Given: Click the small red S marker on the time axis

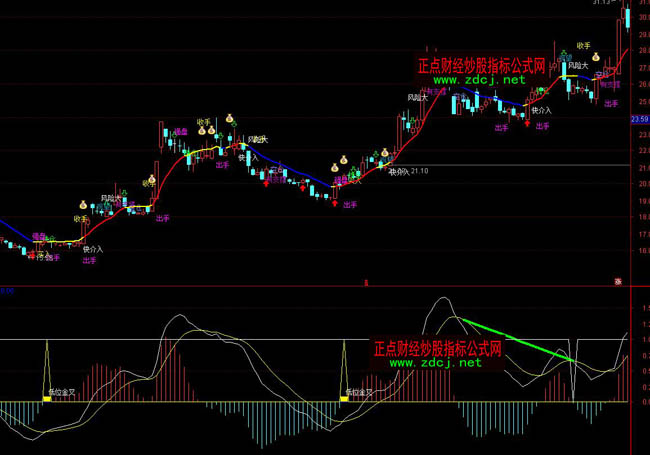Looking at the screenshot, I should (x=366, y=284).
